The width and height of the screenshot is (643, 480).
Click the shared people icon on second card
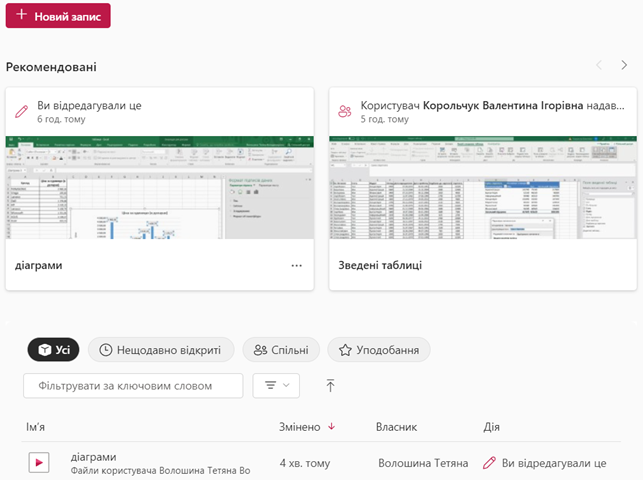click(x=345, y=111)
